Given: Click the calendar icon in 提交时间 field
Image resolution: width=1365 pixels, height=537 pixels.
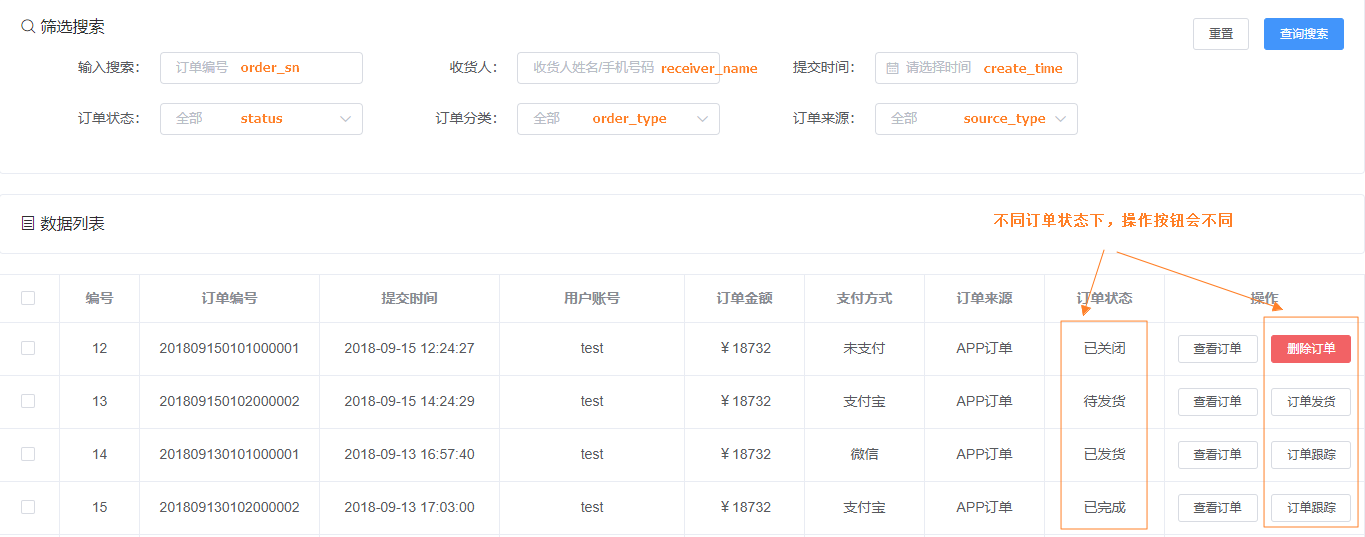Looking at the screenshot, I should pos(892,68).
